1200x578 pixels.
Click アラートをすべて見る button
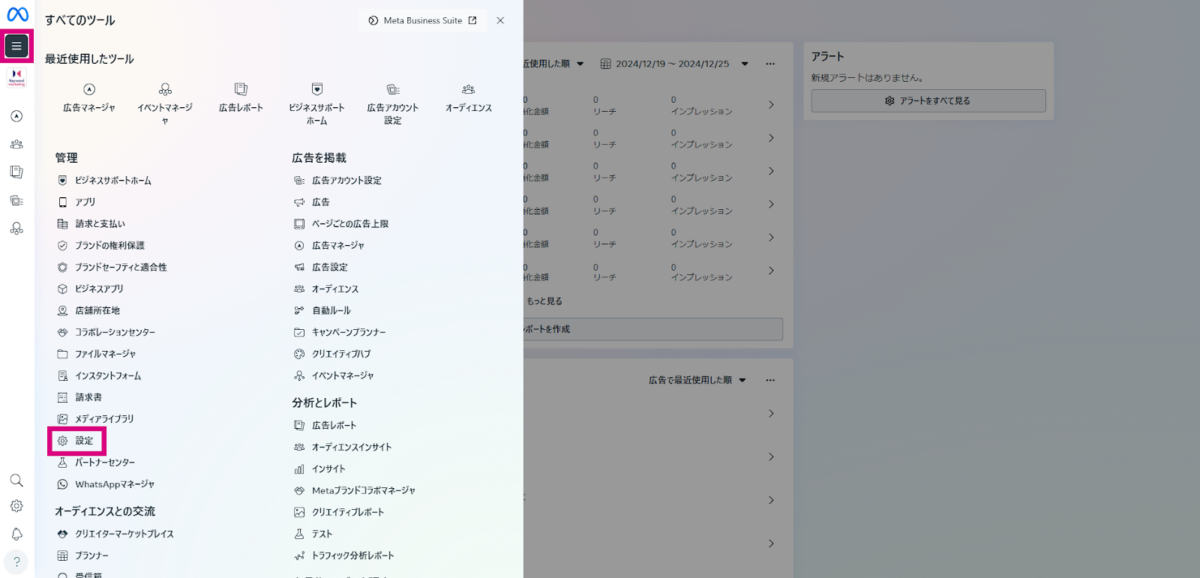click(x=928, y=101)
